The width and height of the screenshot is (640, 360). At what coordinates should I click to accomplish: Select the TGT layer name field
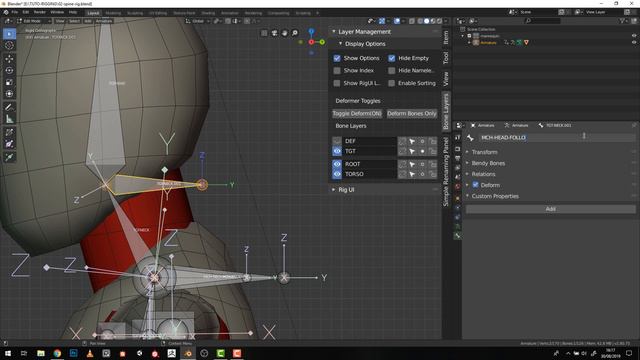tap(369, 151)
